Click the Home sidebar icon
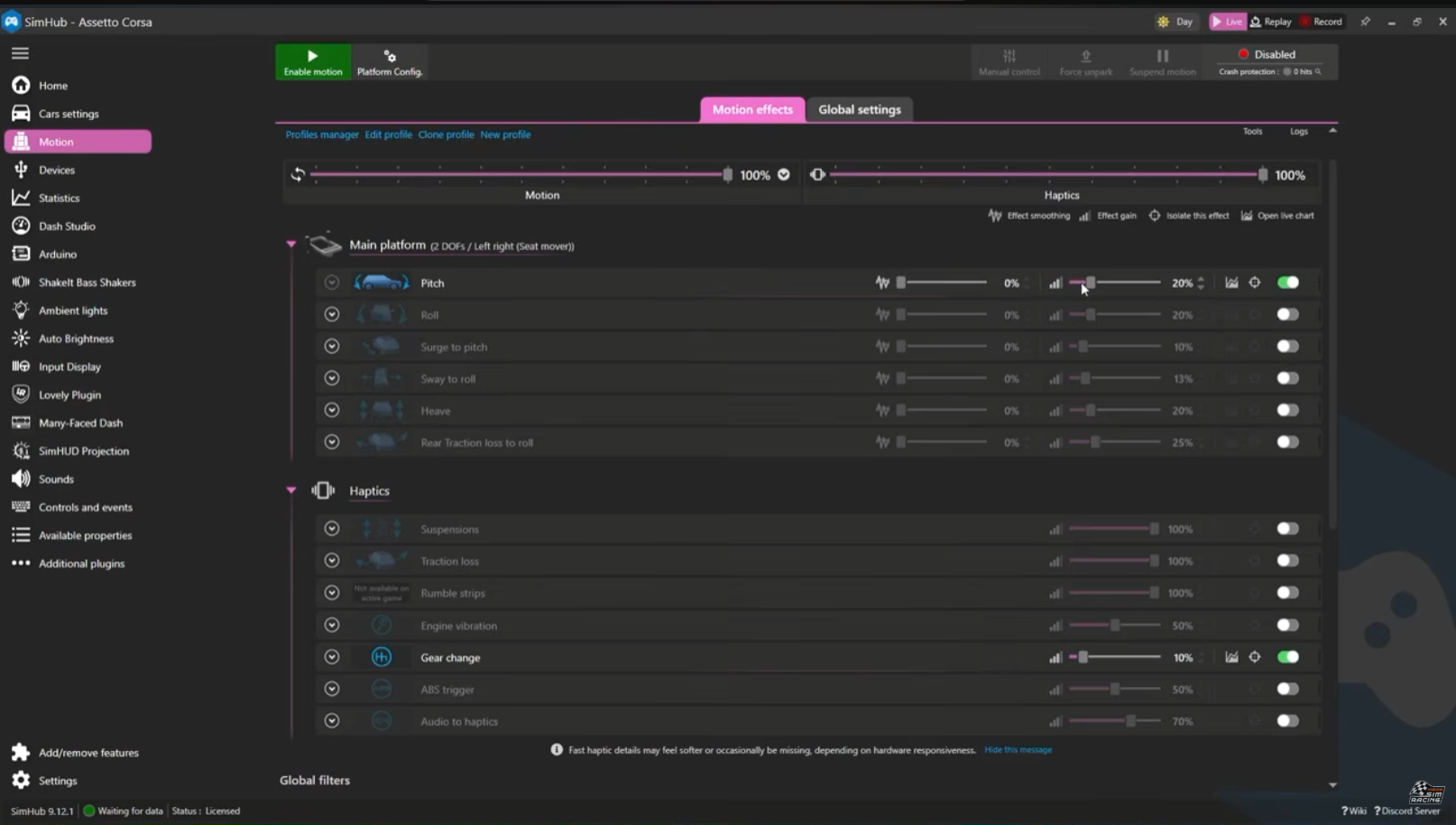 point(21,85)
